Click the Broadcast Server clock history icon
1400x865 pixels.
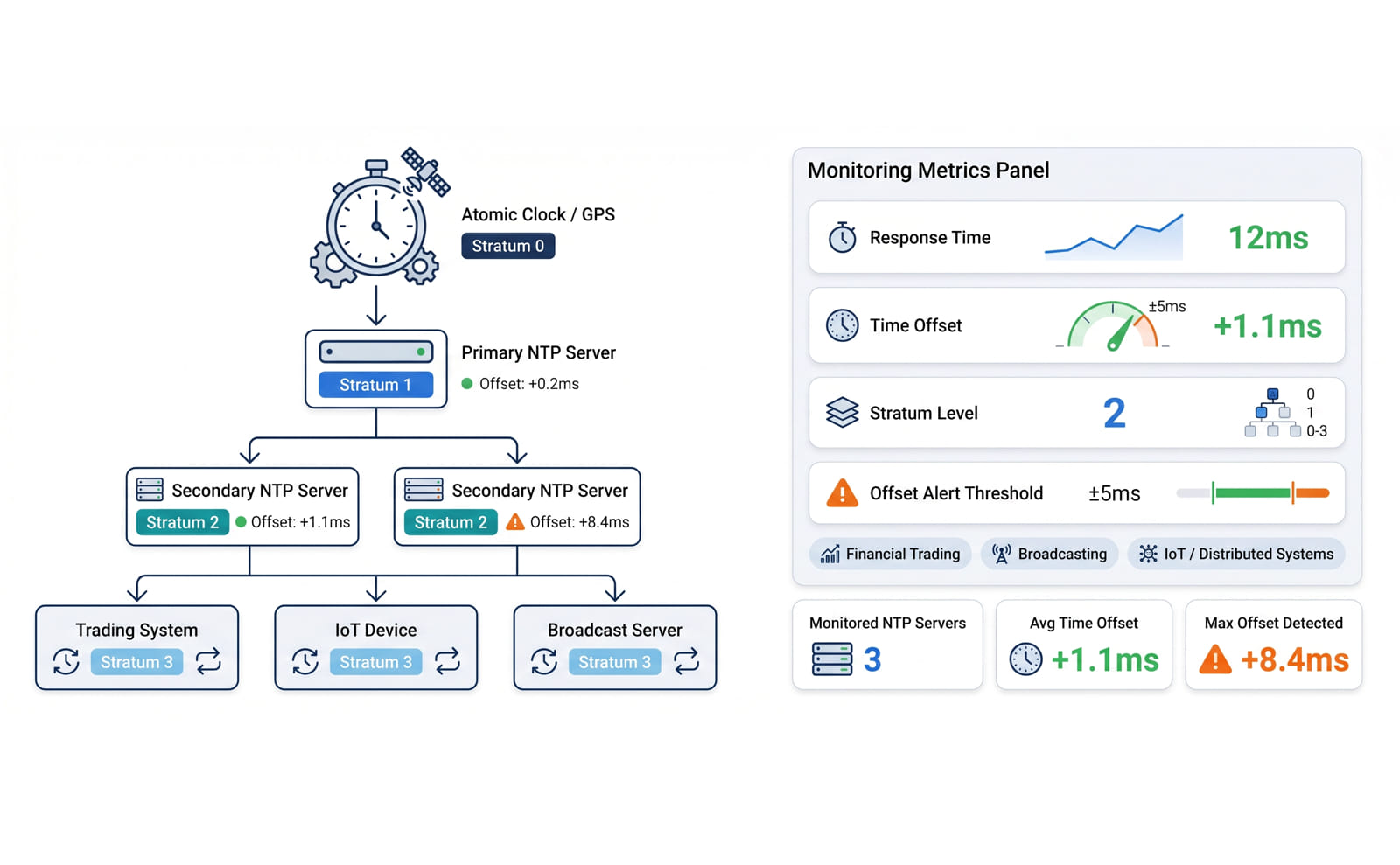point(543,661)
